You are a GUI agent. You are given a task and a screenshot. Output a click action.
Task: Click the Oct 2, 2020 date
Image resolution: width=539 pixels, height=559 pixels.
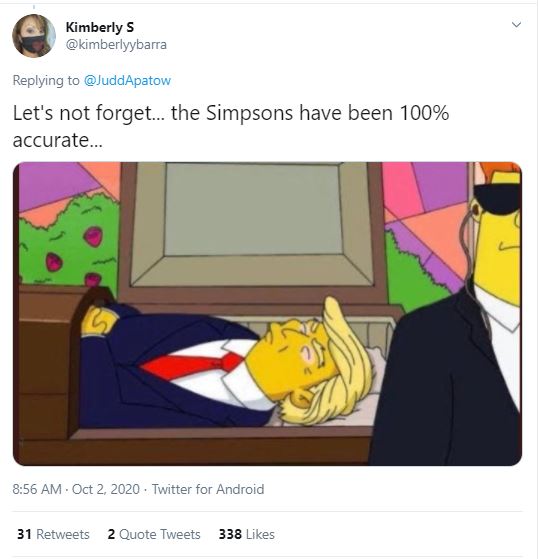(x=106, y=489)
